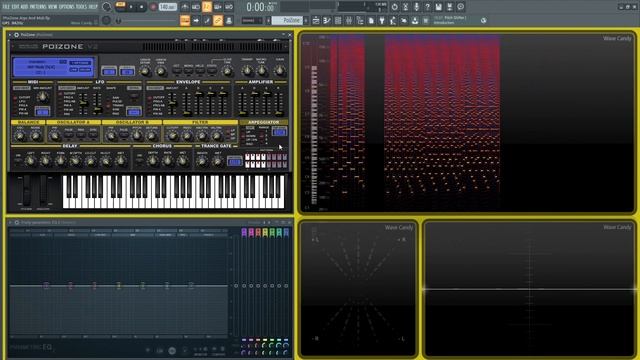640x360 pixels.
Task: Toggle the Chorus ON switch
Action: pos(140,160)
